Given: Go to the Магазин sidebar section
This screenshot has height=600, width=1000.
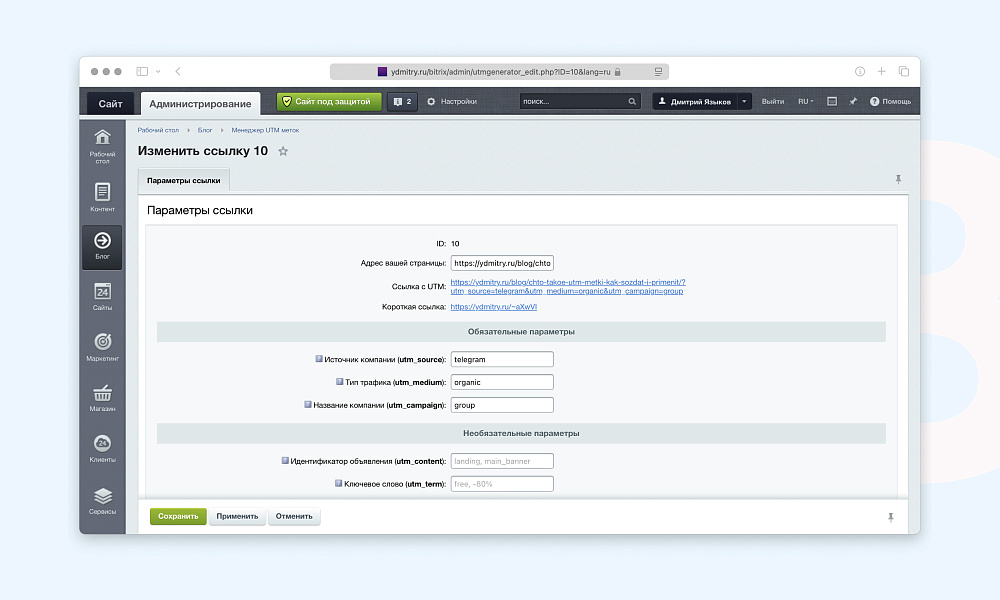Looking at the screenshot, I should pos(102,398).
